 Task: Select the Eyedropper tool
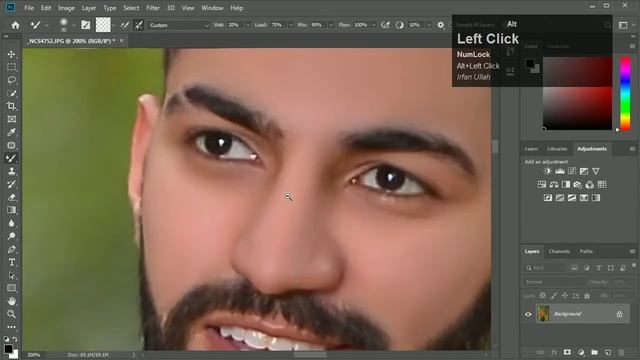[x=11, y=132]
